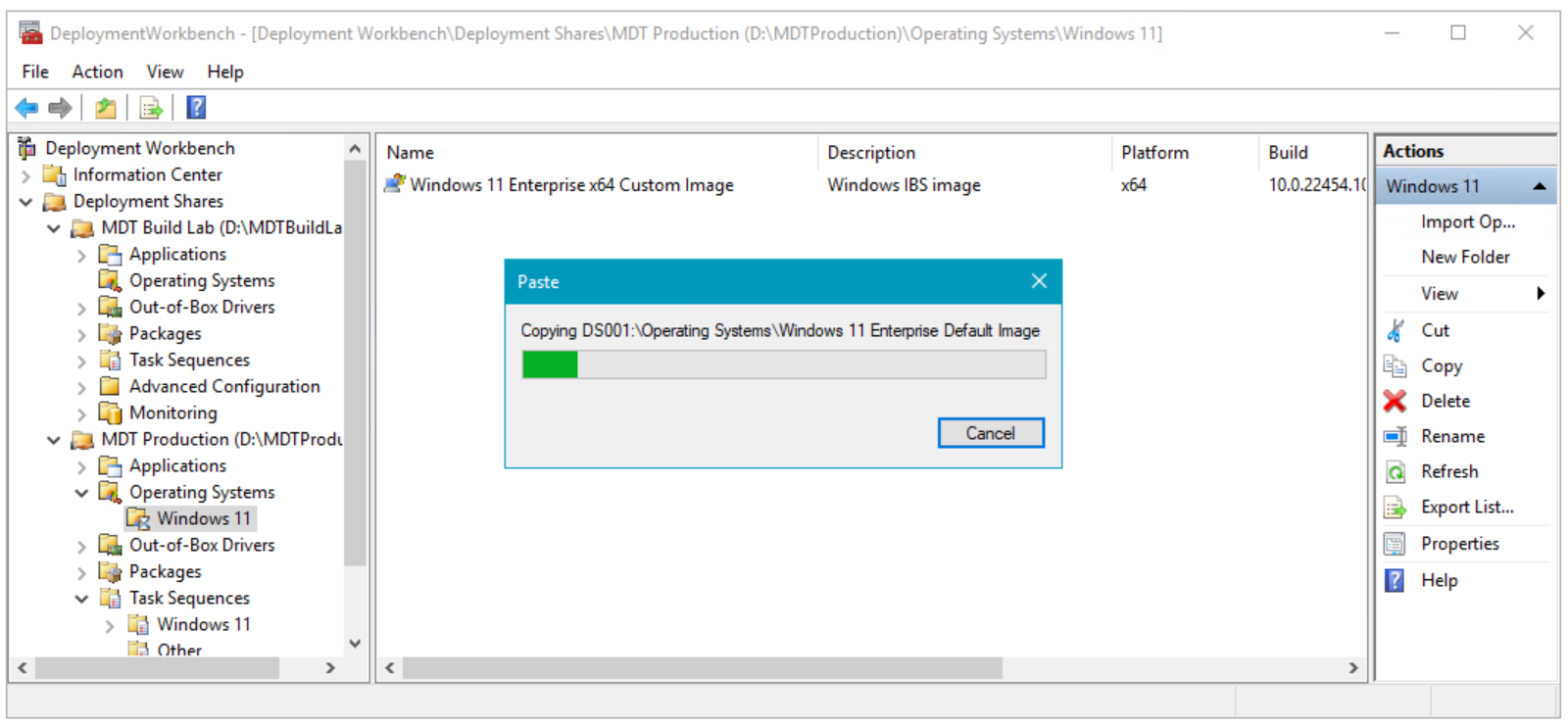Image resolution: width=1568 pixels, height=727 pixels.
Task: Click the Export List toolbar icon
Action: click(x=151, y=108)
